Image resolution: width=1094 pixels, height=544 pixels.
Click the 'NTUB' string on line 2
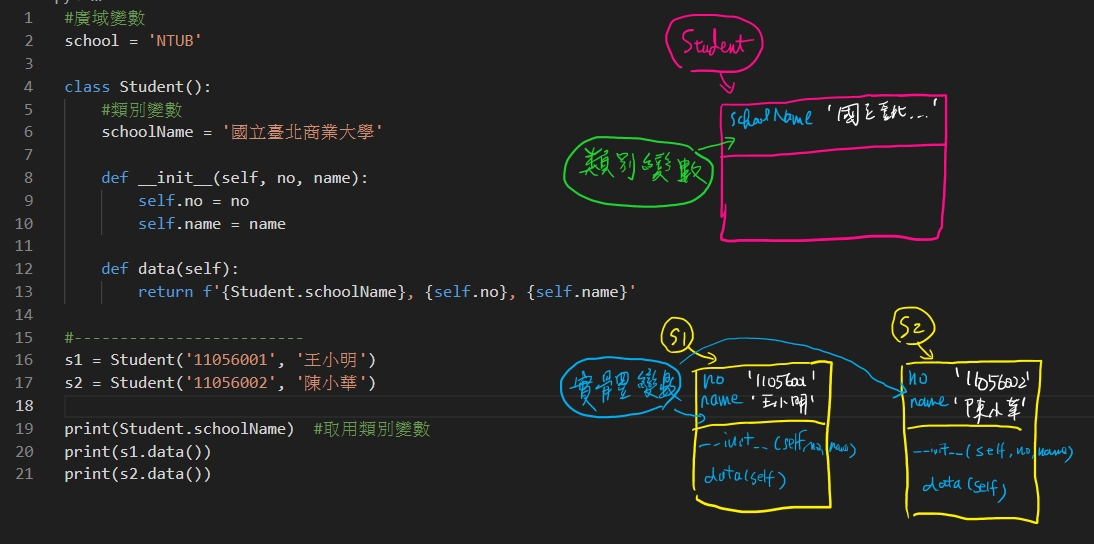click(x=174, y=41)
